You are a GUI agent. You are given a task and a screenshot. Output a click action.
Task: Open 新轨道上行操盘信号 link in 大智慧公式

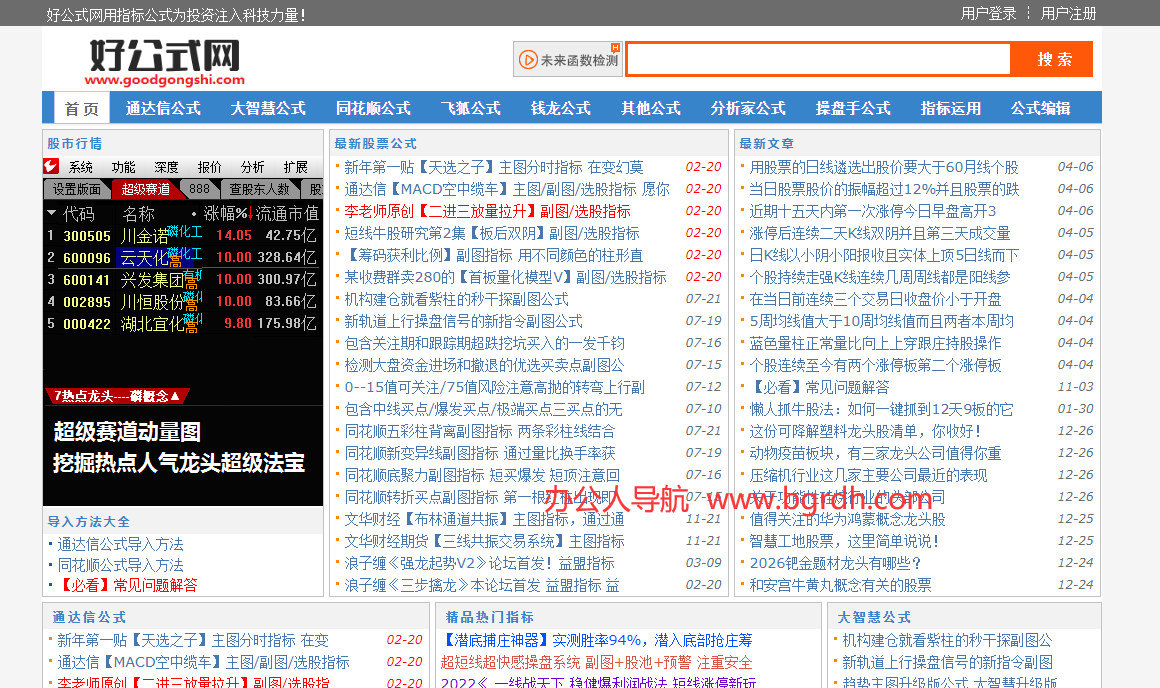point(947,663)
